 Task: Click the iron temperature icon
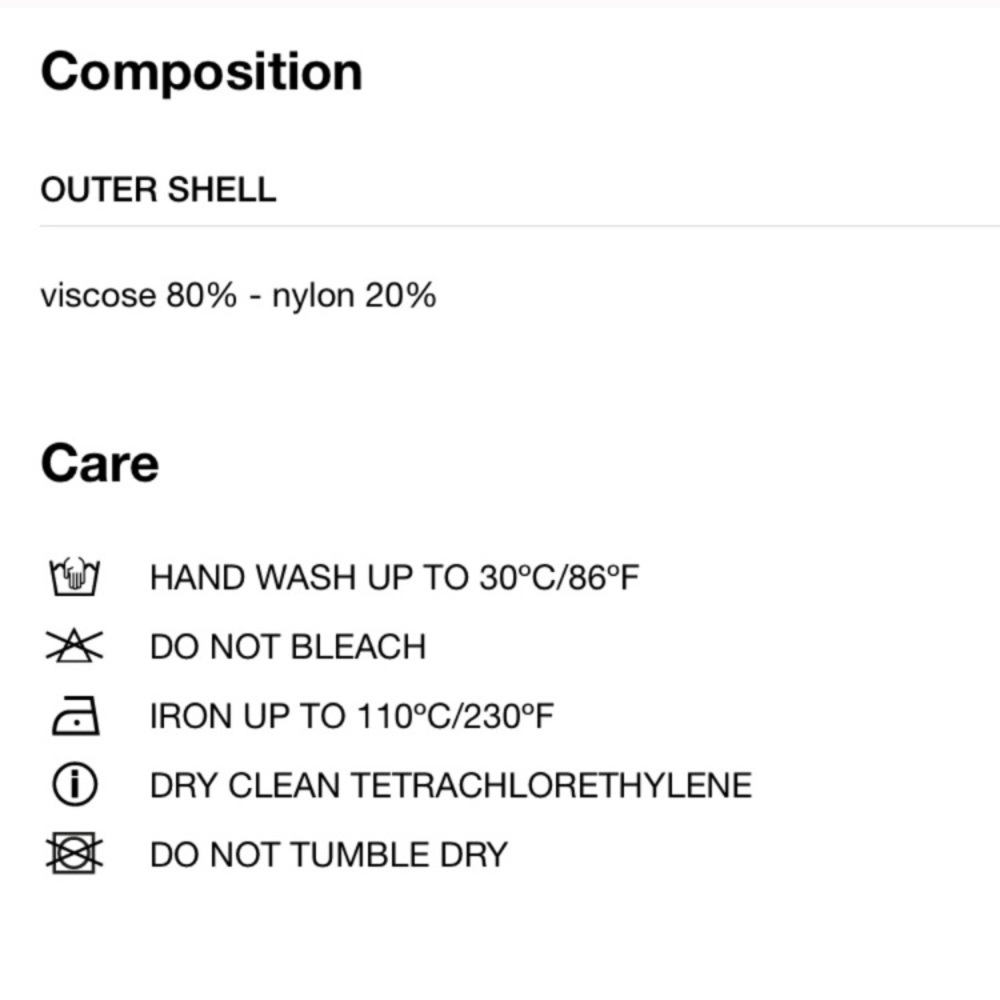point(75,716)
